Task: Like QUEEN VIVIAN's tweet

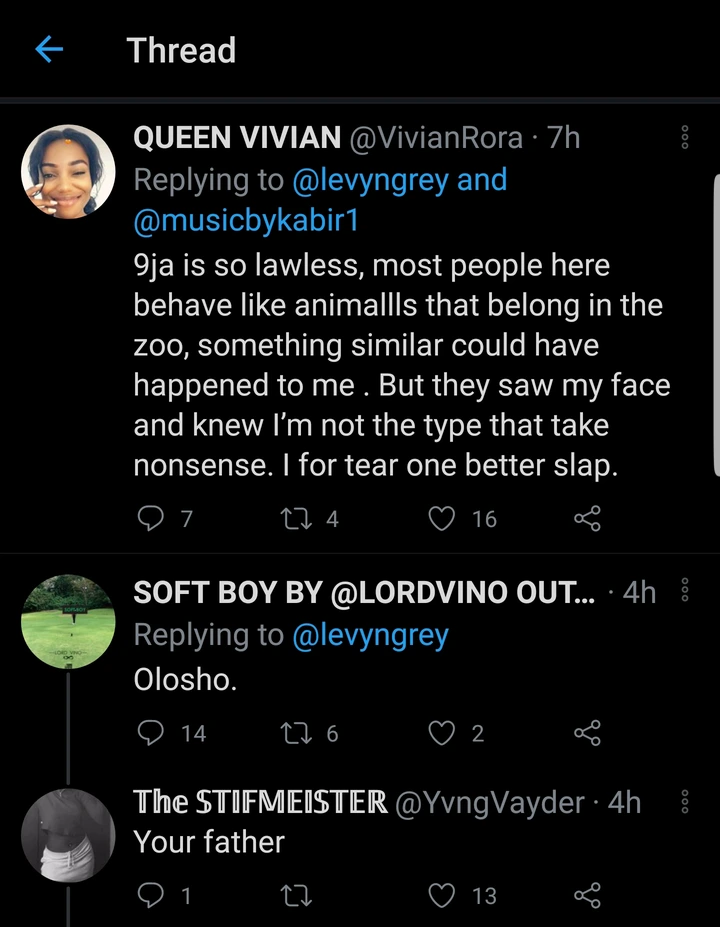Action: pos(441,518)
